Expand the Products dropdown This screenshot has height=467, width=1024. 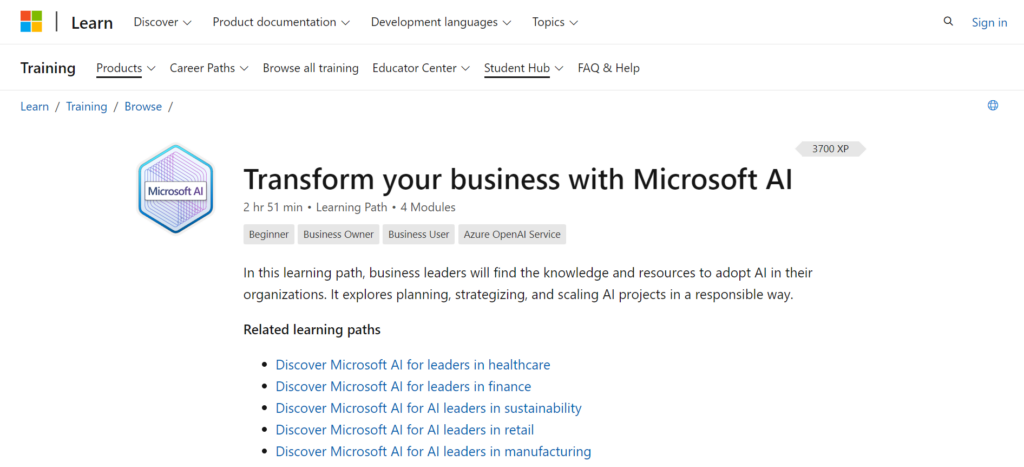[x=125, y=68]
